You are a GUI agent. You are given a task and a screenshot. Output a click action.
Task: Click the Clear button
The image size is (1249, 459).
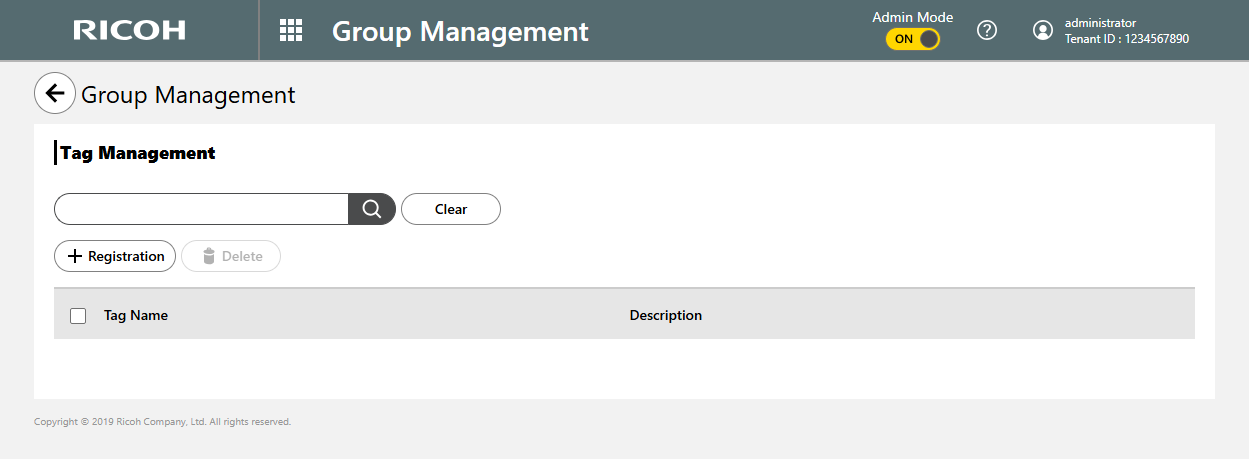click(450, 209)
